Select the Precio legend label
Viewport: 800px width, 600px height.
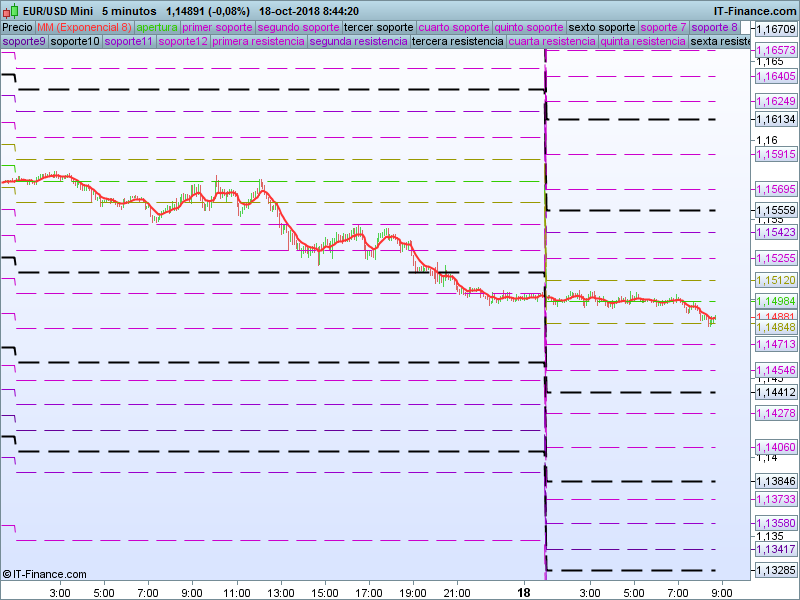17,27
